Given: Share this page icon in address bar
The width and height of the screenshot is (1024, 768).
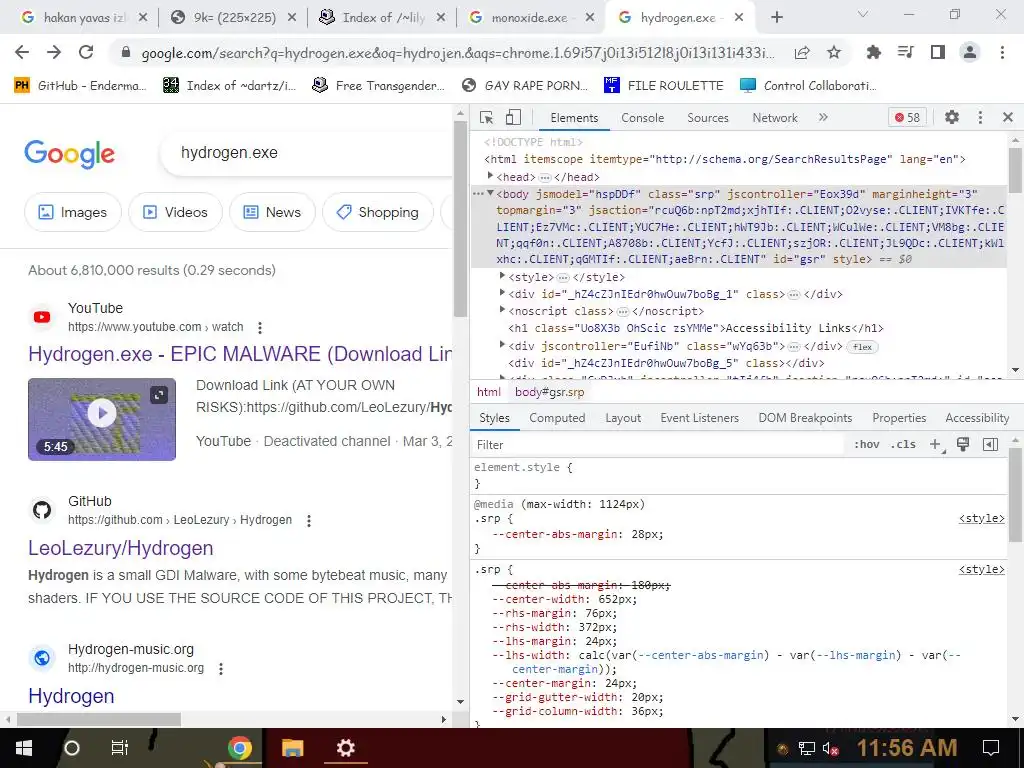Looking at the screenshot, I should pyautogui.click(x=802, y=53).
